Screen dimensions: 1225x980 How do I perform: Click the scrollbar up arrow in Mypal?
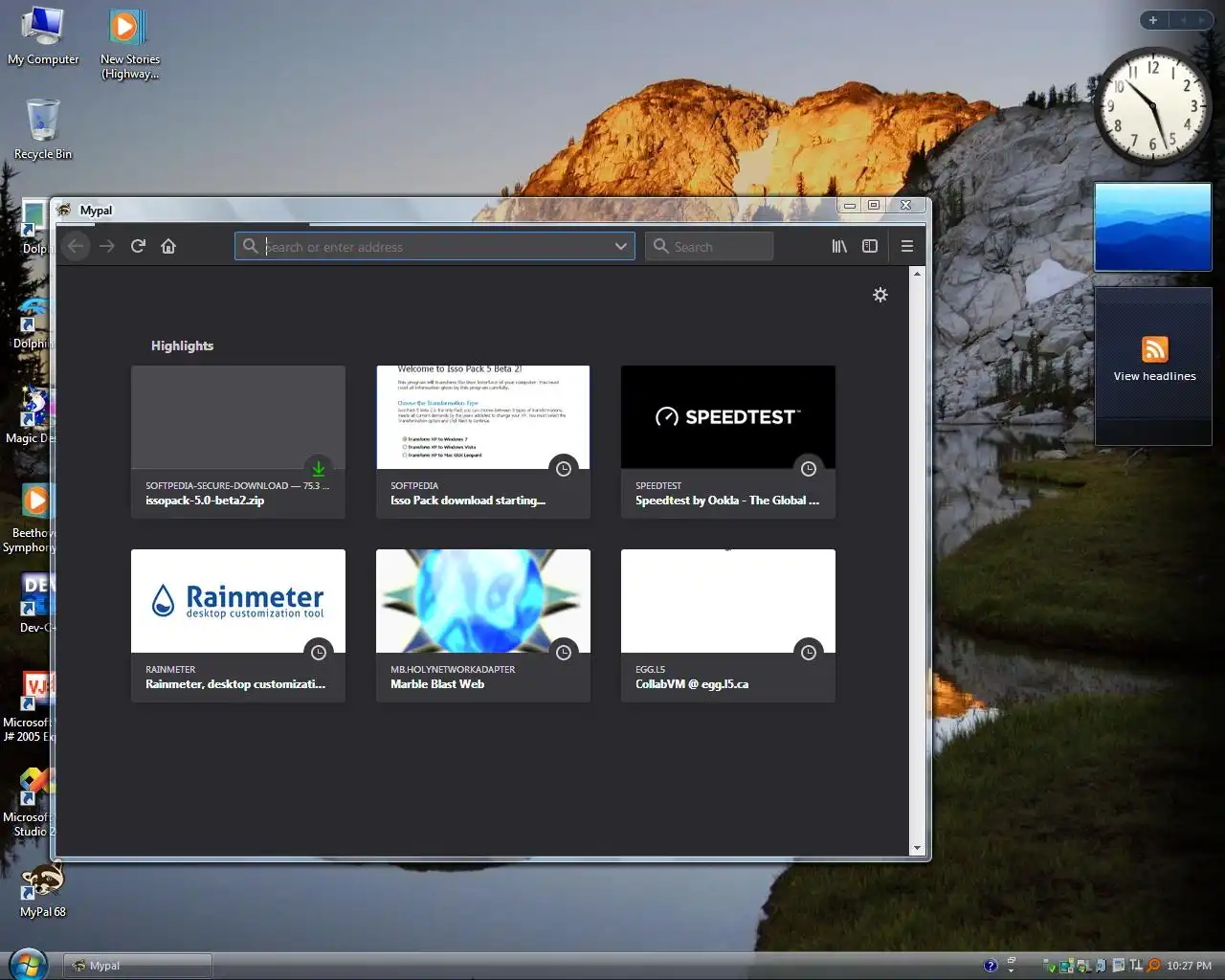click(917, 274)
